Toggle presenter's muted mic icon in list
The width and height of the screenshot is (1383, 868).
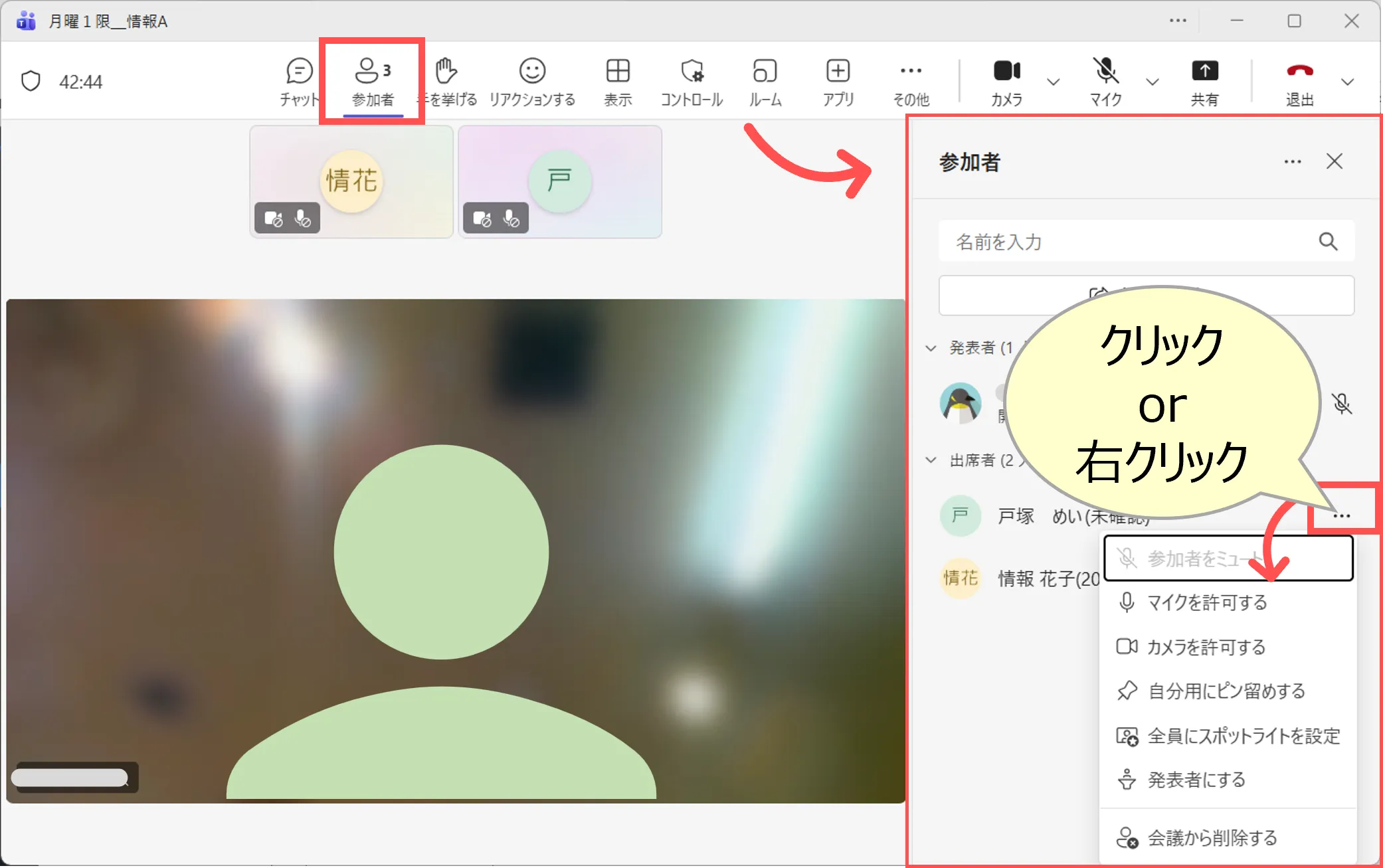click(1341, 403)
